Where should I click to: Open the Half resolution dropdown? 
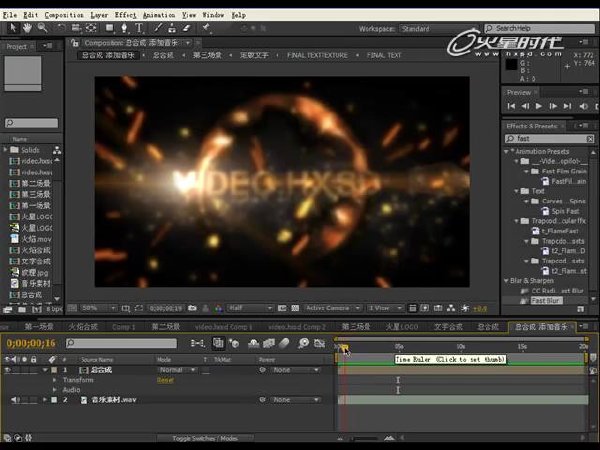pyautogui.click(x=250, y=308)
